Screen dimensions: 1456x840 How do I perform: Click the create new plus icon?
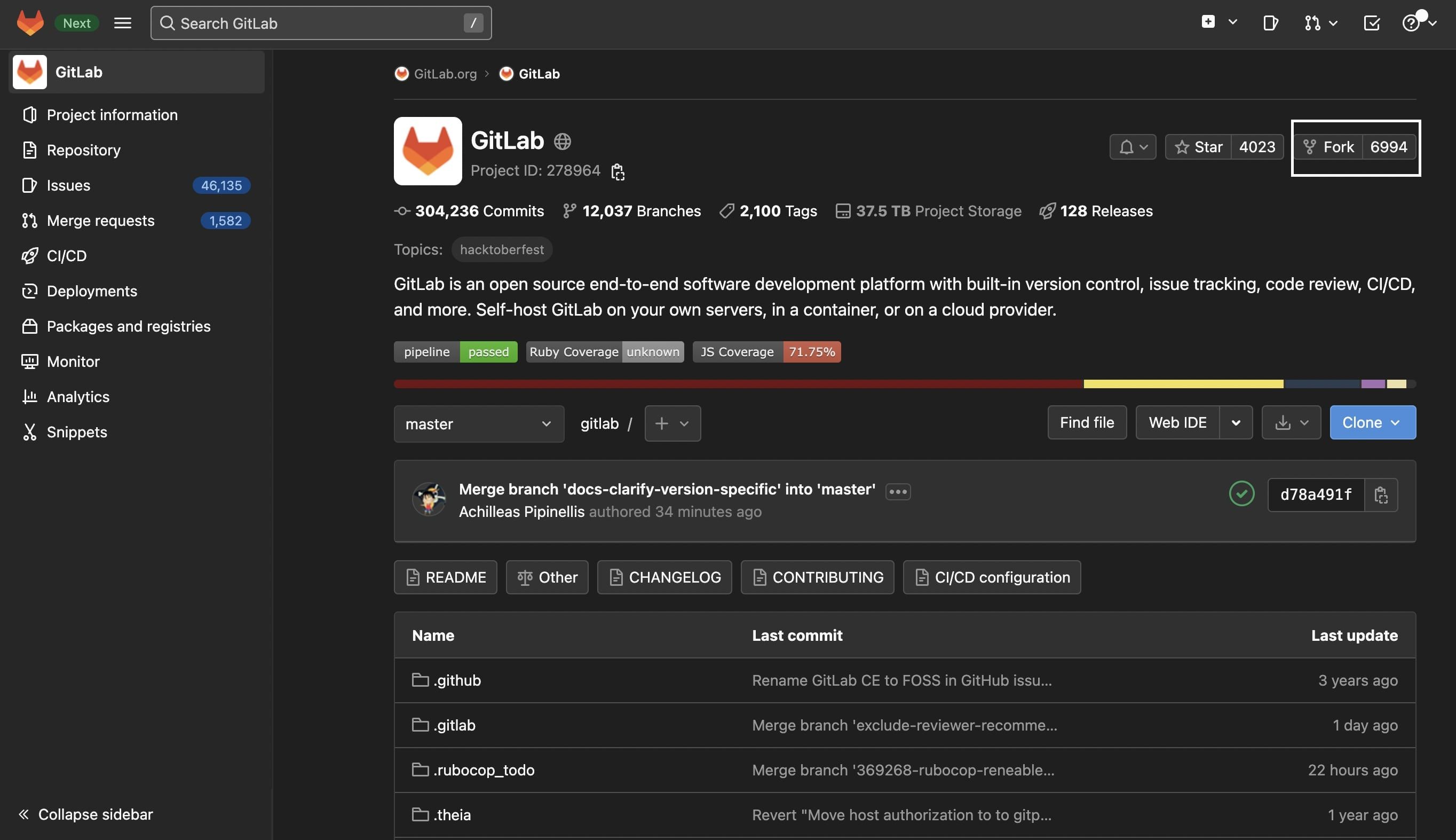pos(1207,22)
